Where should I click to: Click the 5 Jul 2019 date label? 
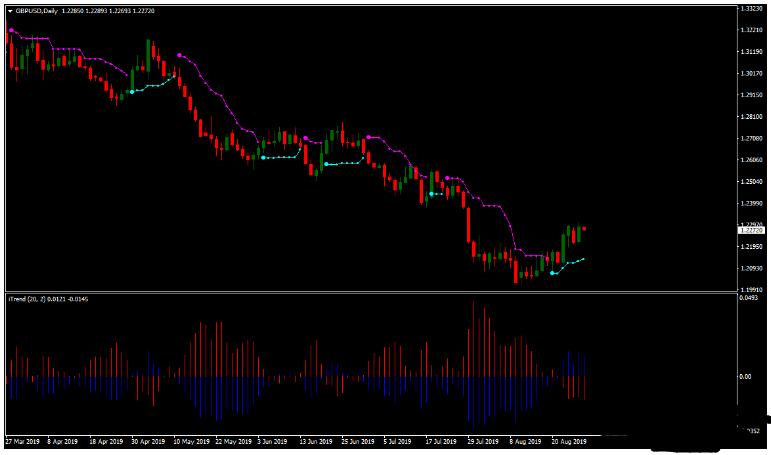tap(397, 442)
